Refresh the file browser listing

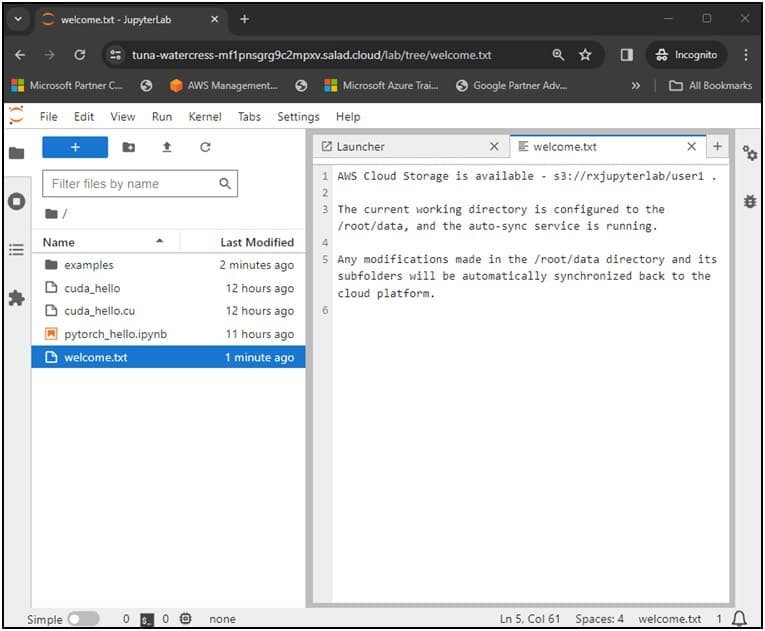[205, 147]
